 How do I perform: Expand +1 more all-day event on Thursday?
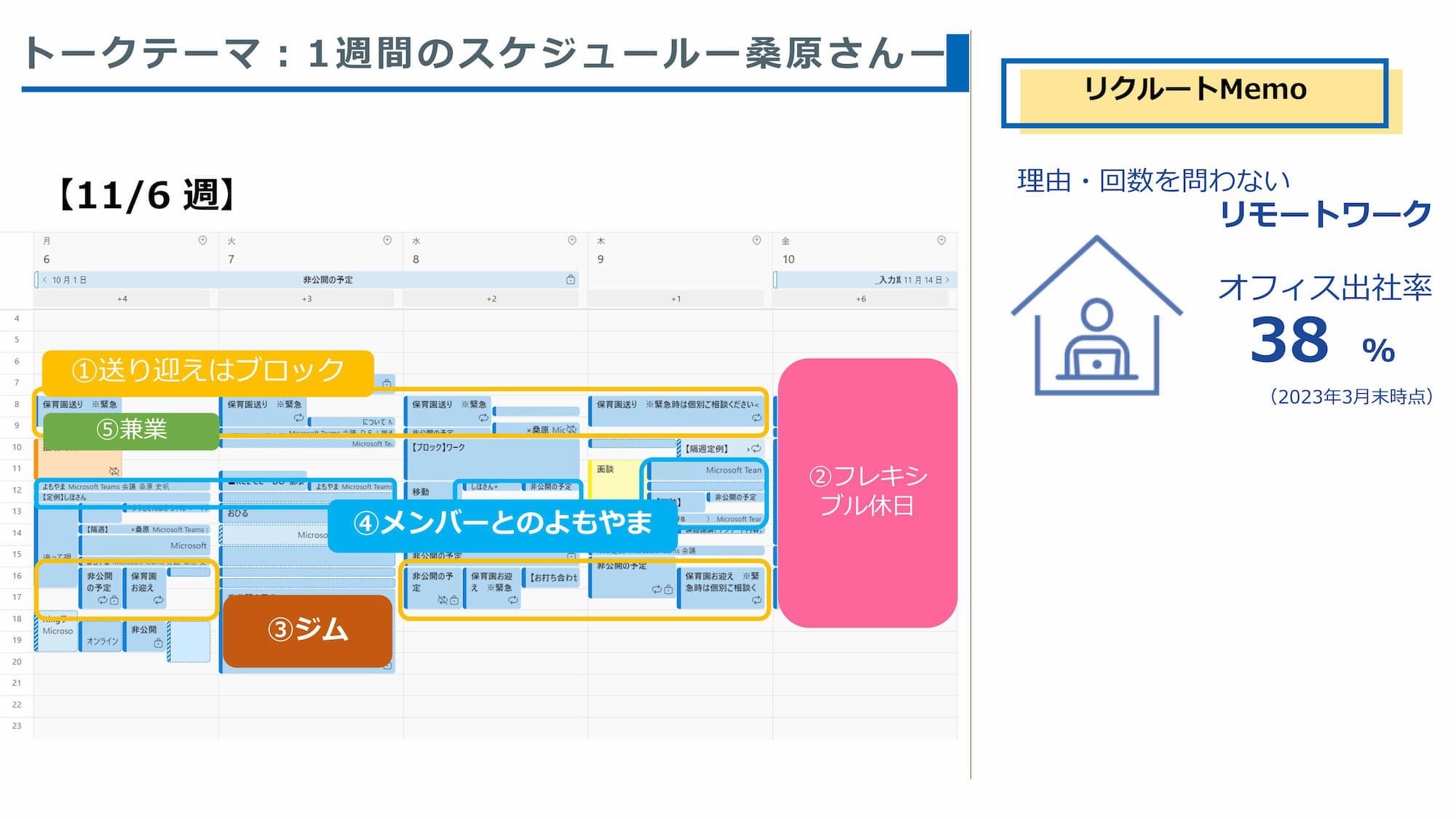click(x=676, y=299)
